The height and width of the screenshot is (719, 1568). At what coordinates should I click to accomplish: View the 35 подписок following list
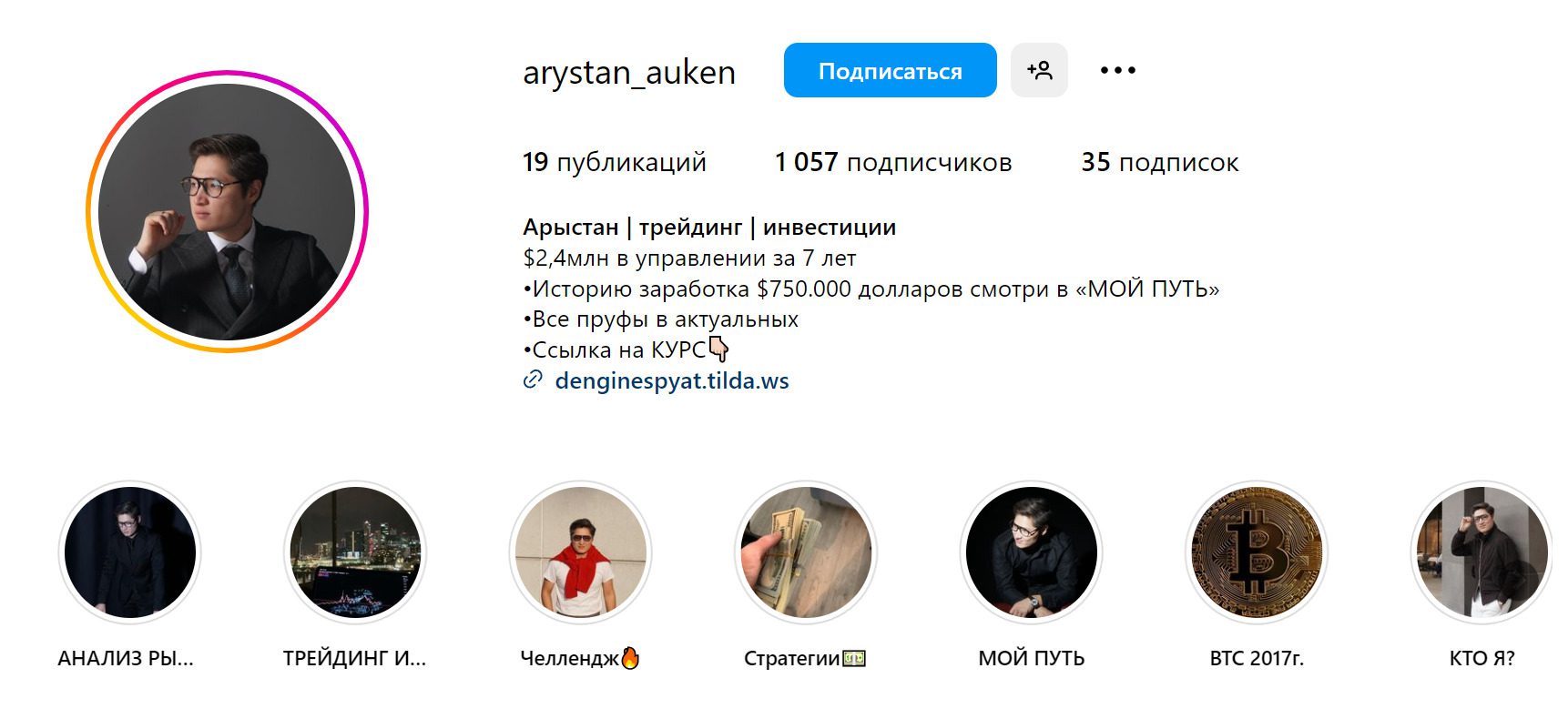coord(1160,162)
